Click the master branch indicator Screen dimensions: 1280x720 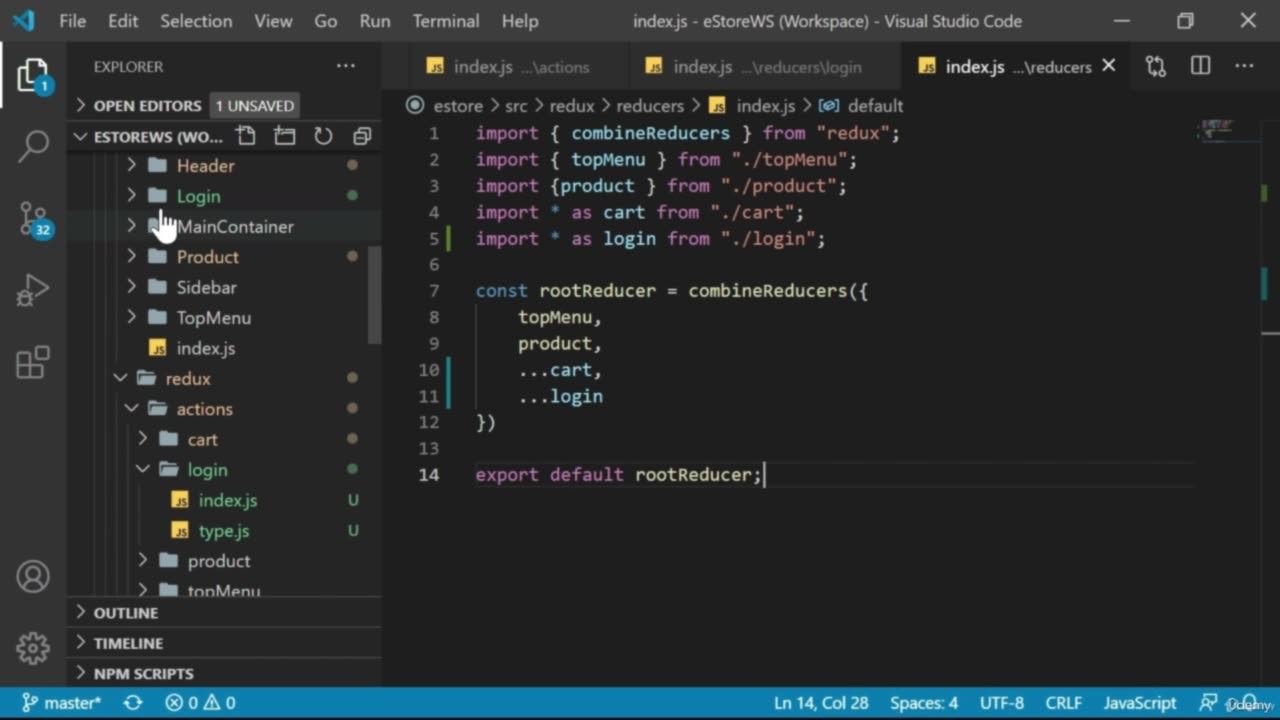coord(61,703)
